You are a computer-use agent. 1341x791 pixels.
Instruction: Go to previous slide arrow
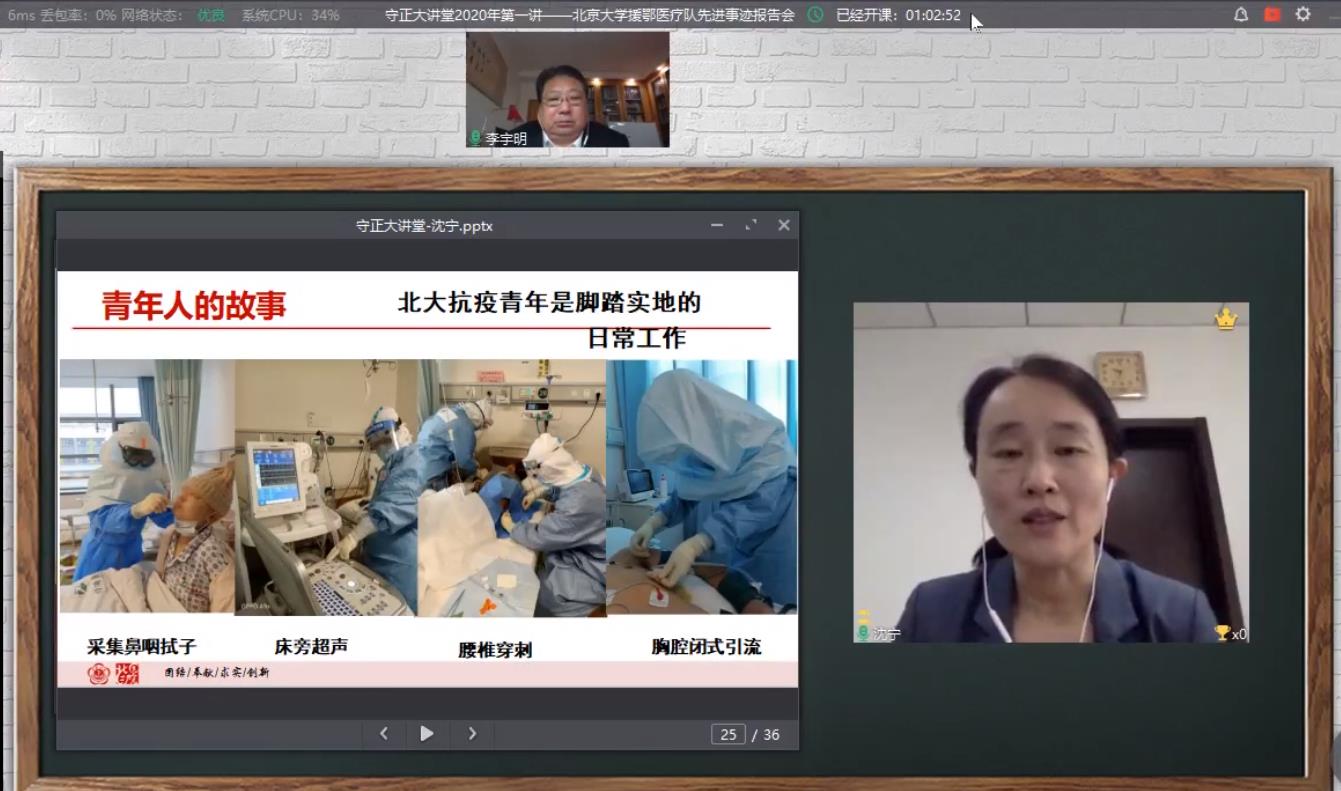click(384, 734)
